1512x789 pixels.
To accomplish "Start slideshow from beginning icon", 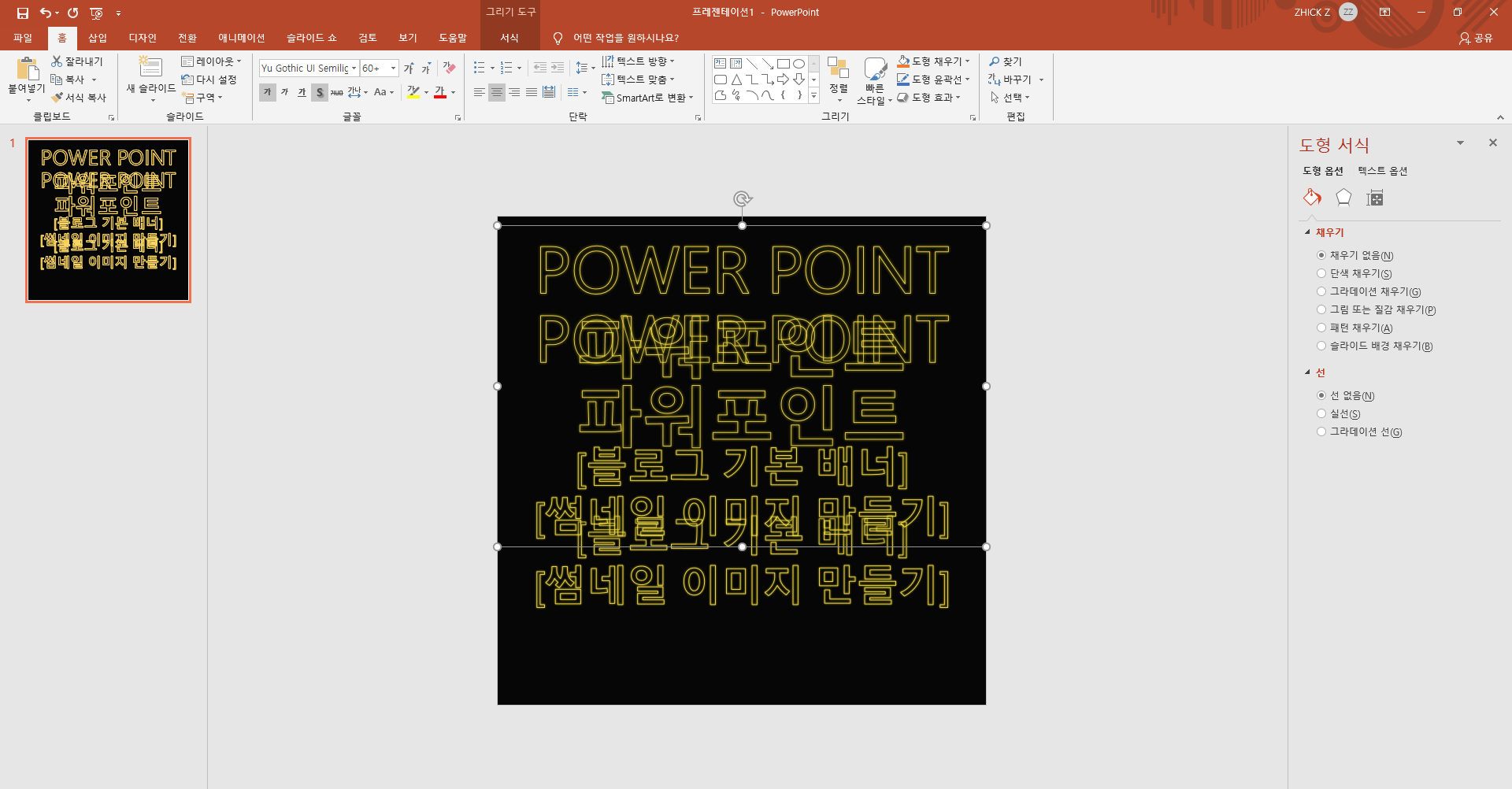I will [96, 13].
